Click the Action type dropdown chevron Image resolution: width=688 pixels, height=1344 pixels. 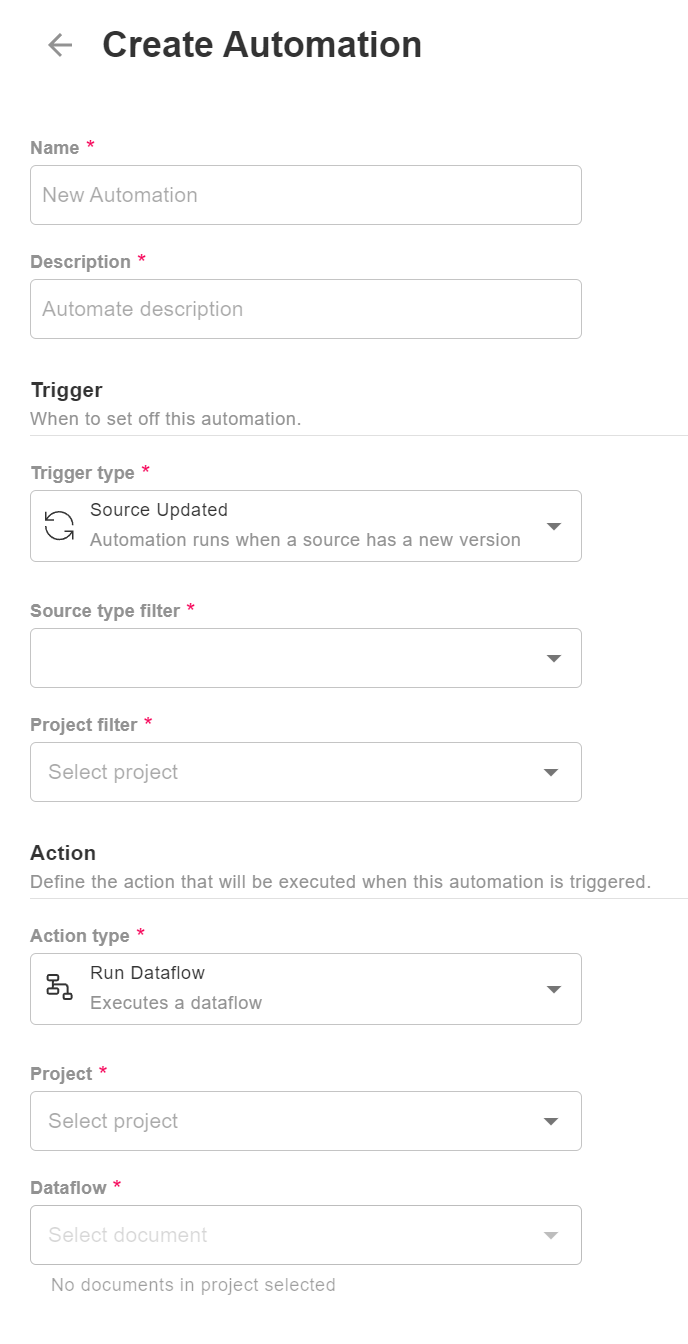(553, 988)
